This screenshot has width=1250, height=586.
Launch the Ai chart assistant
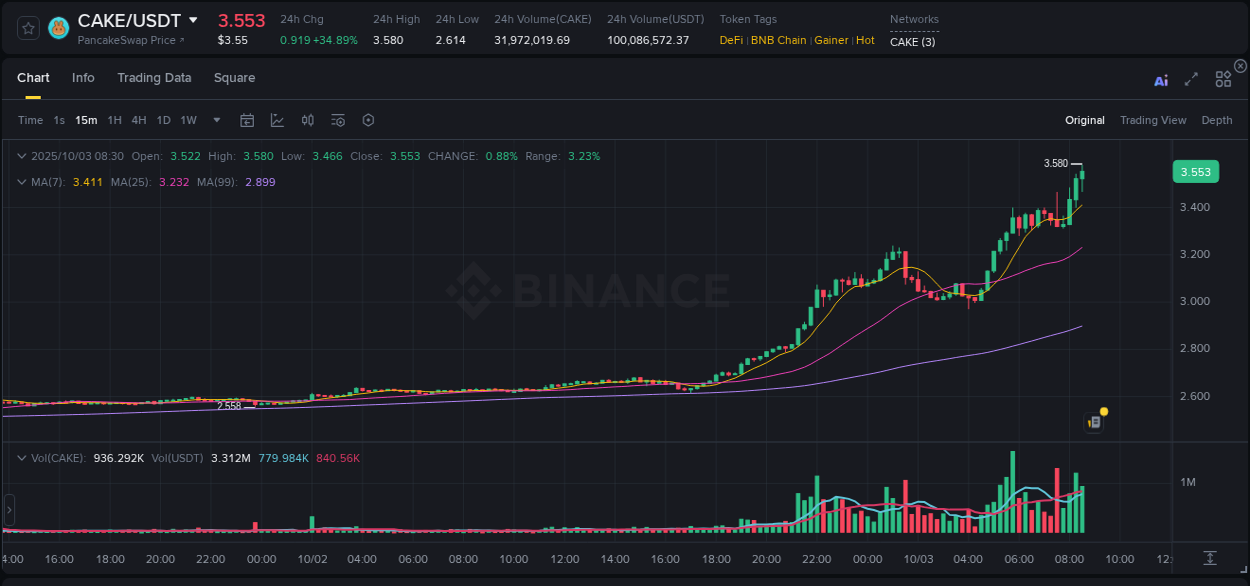(1160, 80)
